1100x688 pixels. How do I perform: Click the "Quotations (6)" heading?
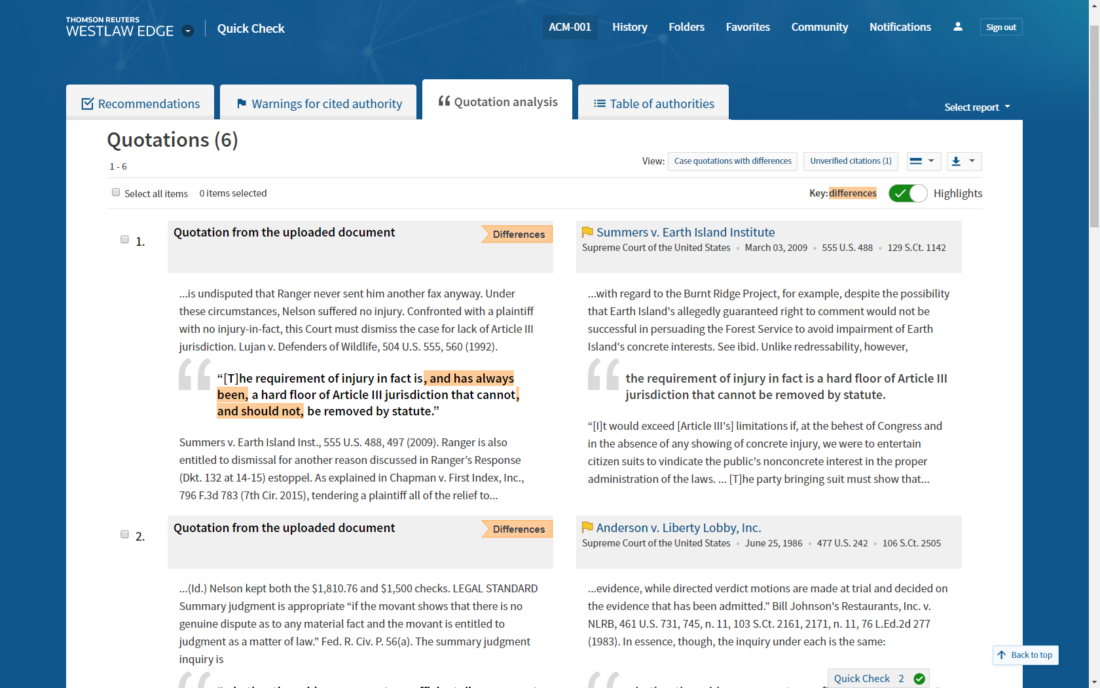tap(173, 140)
